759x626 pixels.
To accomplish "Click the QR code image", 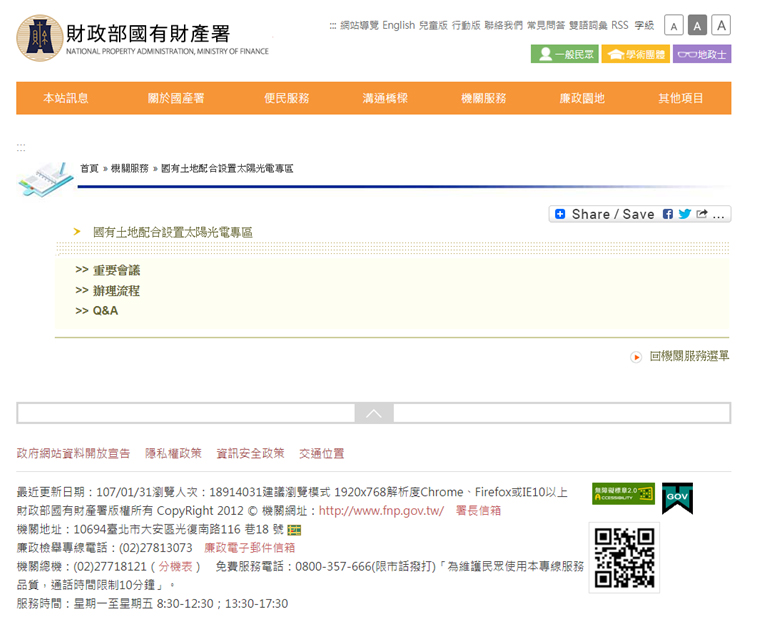I will tap(624, 557).
